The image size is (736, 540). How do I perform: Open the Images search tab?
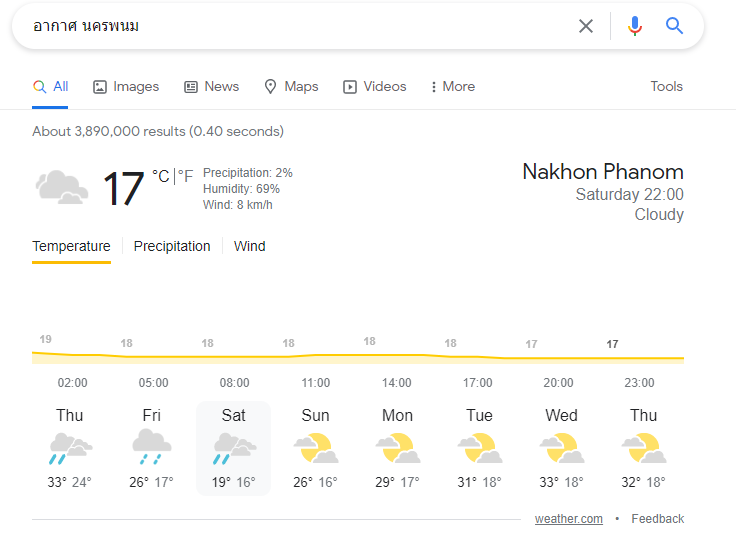coord(126,87)
